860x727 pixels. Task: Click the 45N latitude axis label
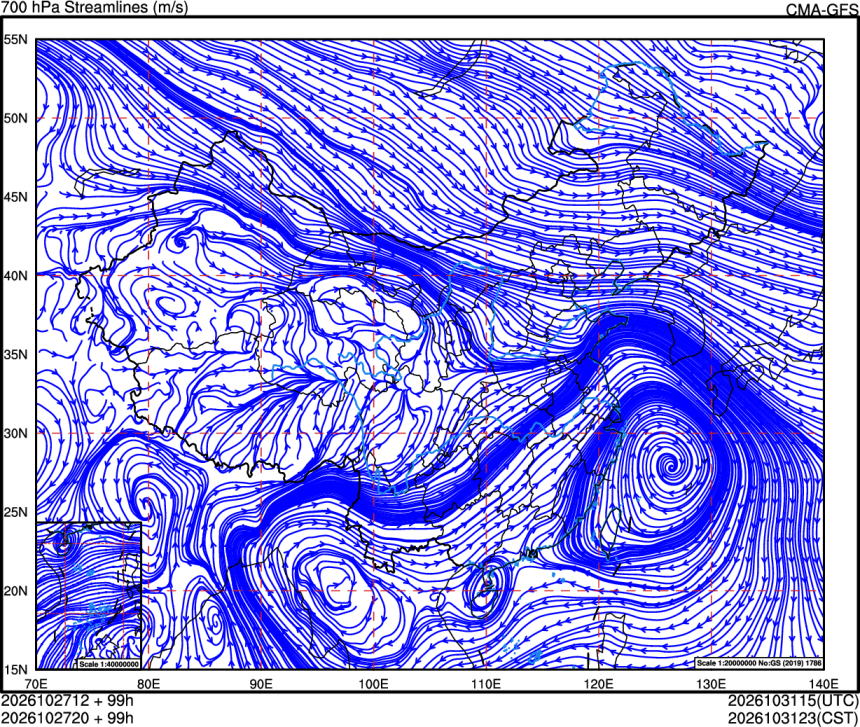(15, 197)
